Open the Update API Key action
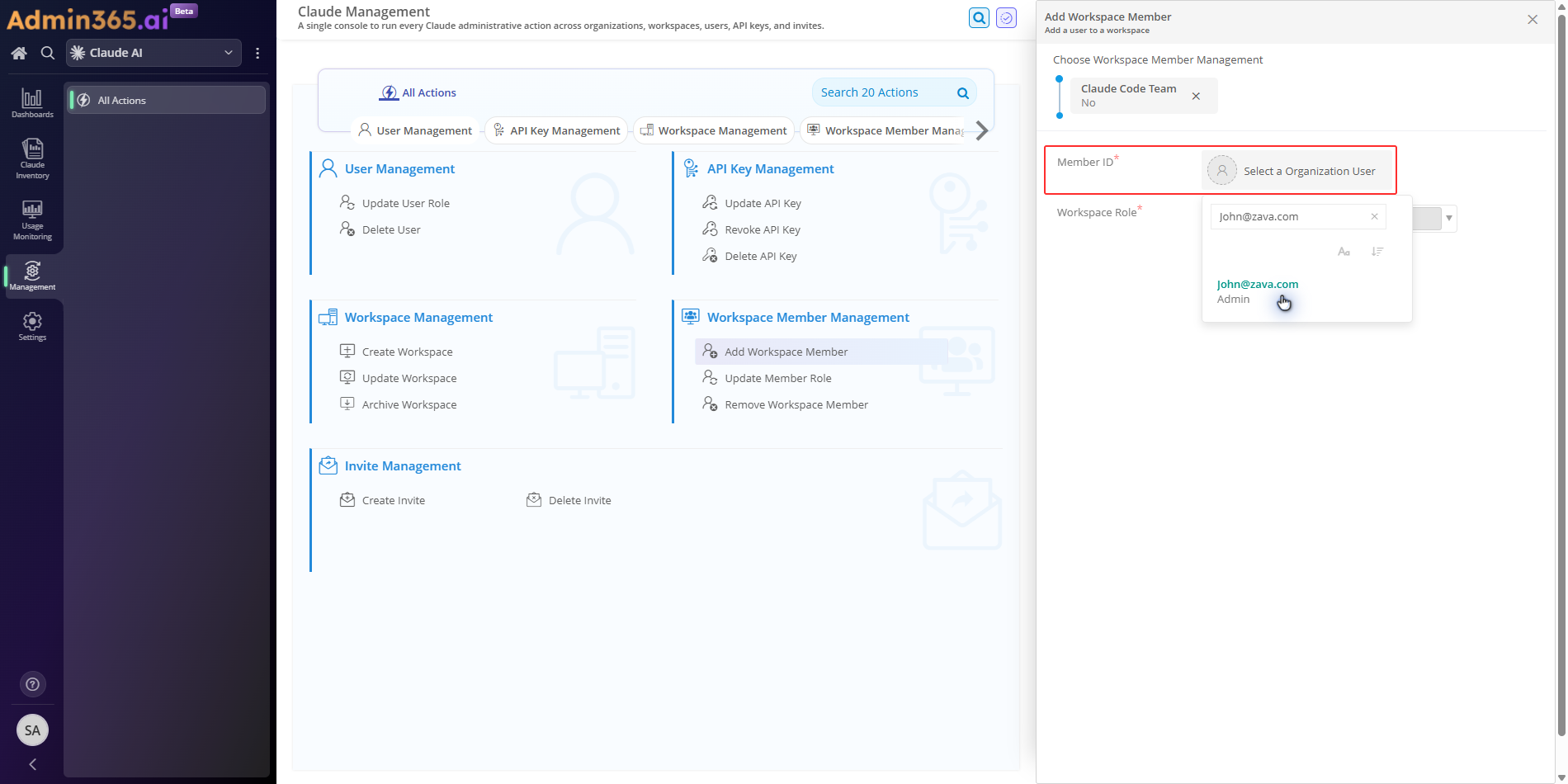Image resolution: width=1568 pixels, height=784 pixels. coord(763,203)
